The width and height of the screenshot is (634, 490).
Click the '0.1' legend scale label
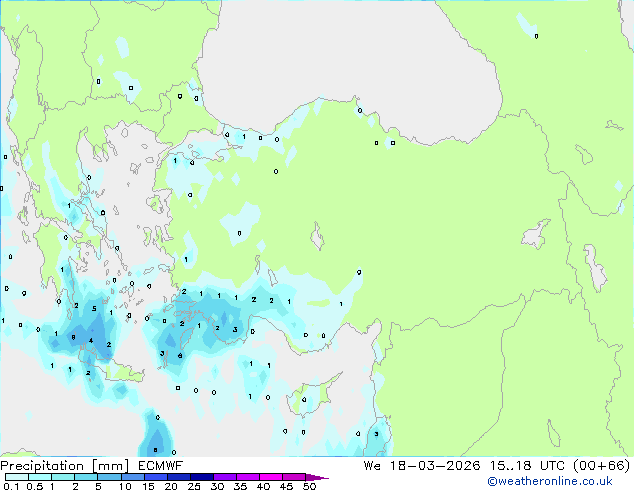(x=11, y=486)
